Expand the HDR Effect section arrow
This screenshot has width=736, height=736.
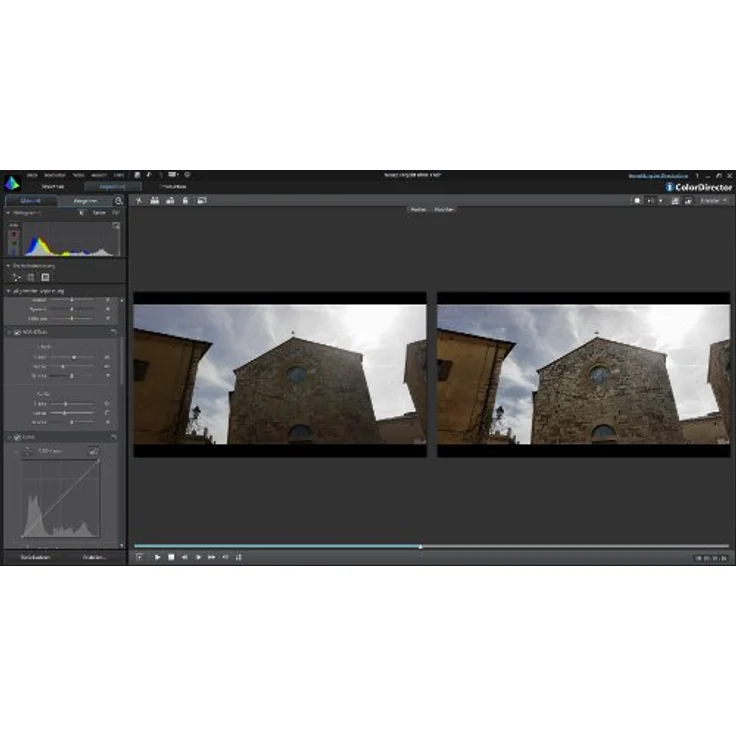9,332
